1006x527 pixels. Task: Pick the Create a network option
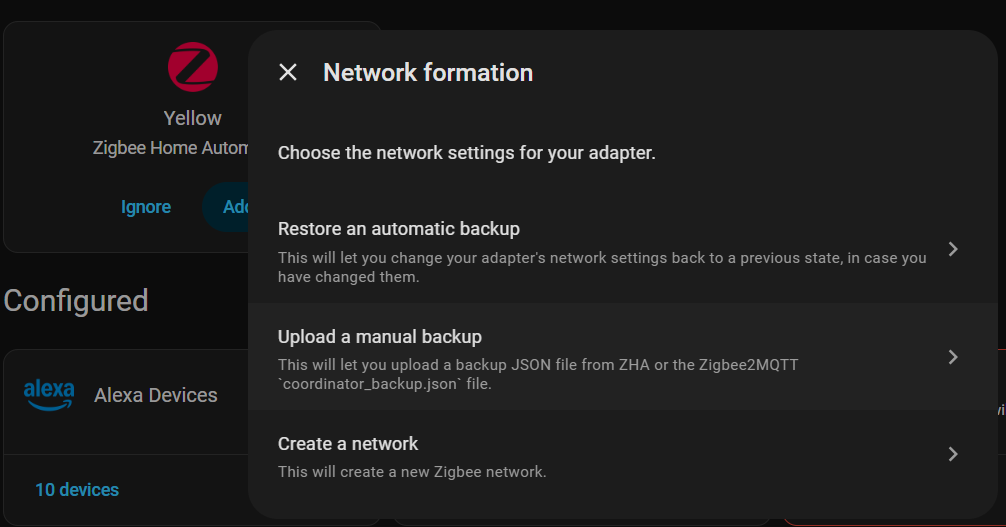(348, 444)
